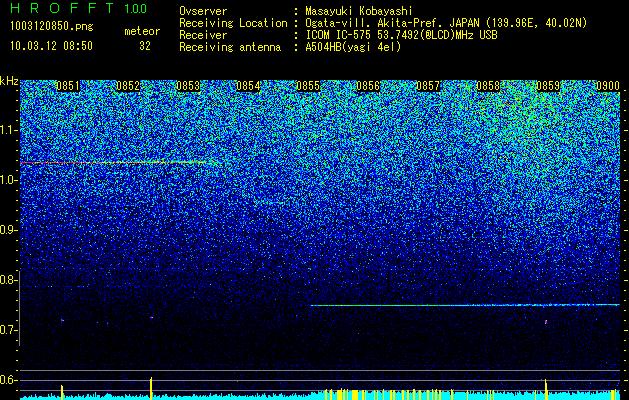Click the ICOM IC-575 receiver text
The image size is (629, 400).
[401, 35]
